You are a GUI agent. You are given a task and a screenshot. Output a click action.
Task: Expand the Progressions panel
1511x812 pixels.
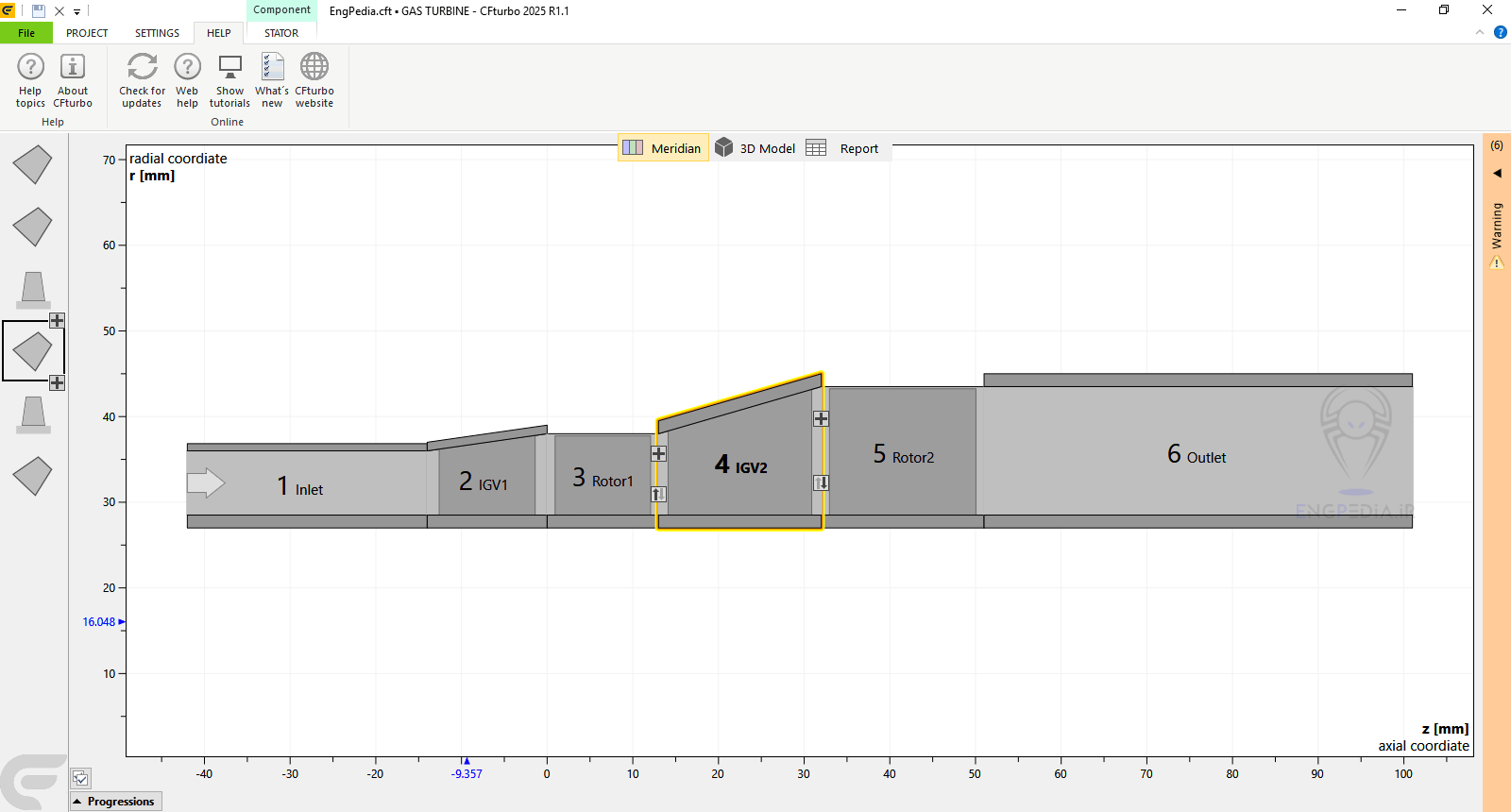point(115,802)
